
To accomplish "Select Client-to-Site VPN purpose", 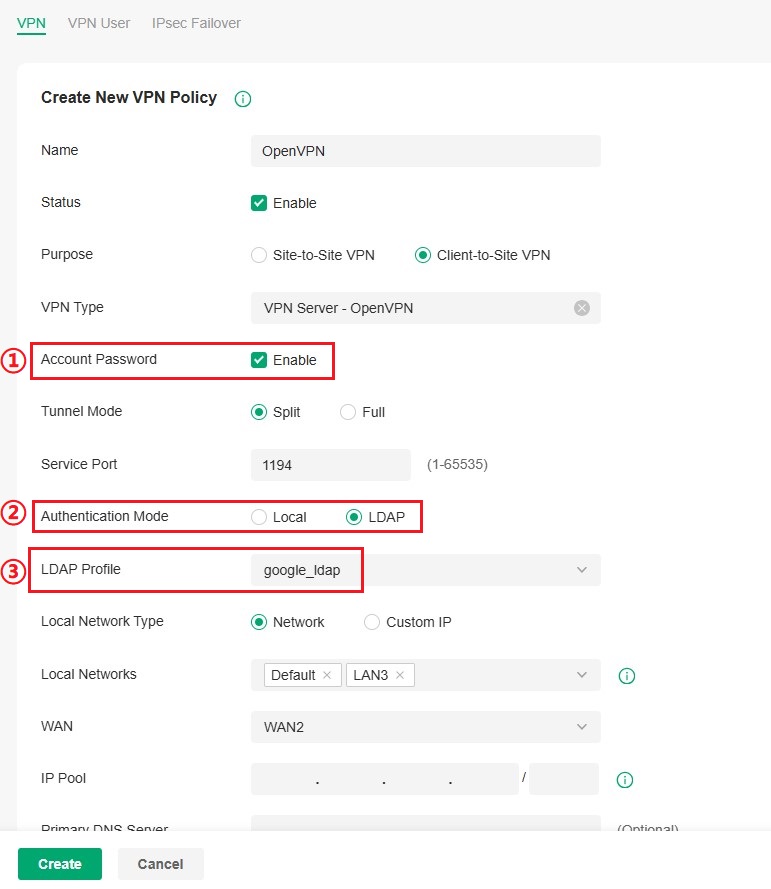I will coord(423,255).
